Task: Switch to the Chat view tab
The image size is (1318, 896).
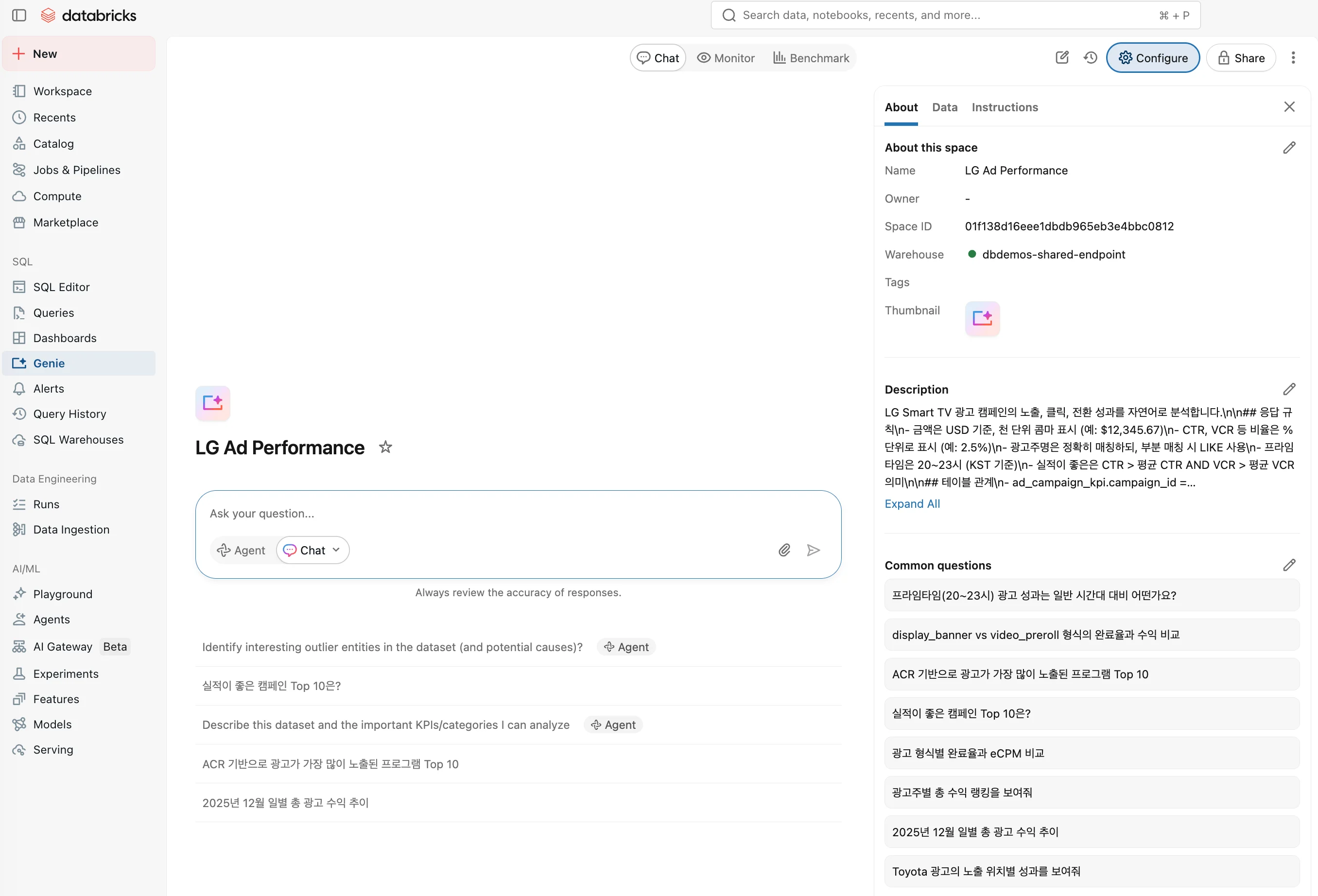Action: coord(658,58)
